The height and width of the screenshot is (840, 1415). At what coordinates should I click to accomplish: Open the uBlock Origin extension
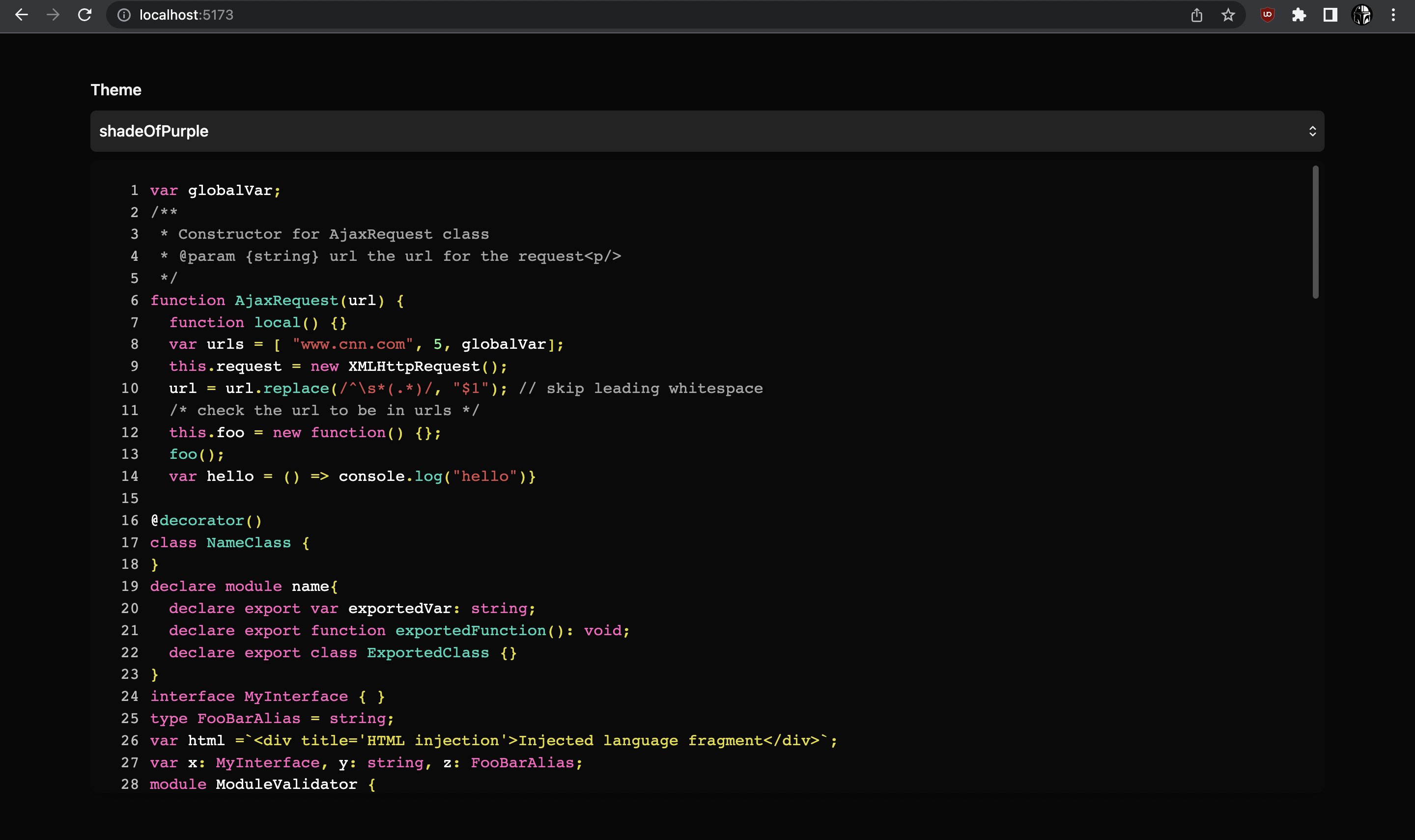click(x=1268, y=15)
